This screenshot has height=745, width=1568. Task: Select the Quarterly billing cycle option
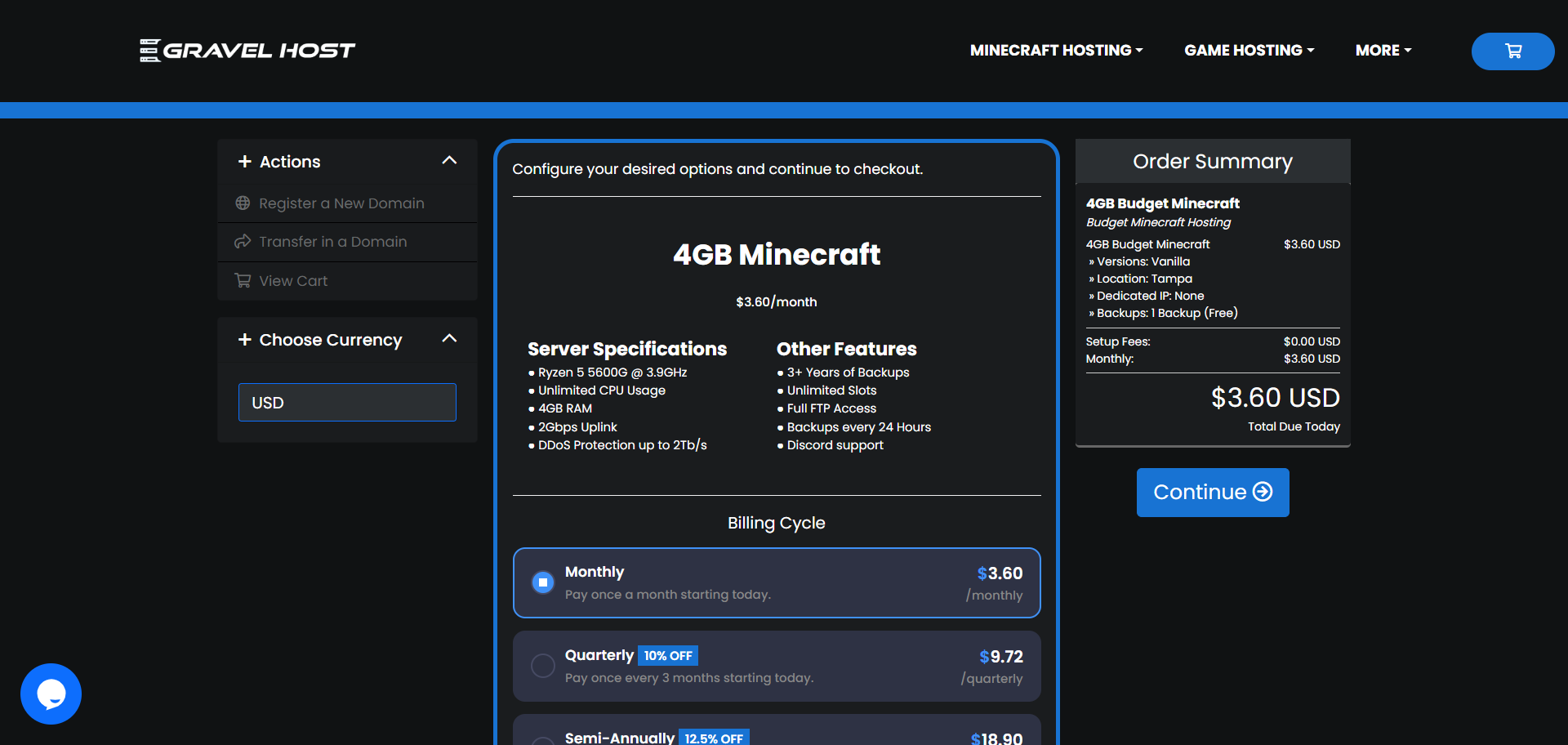pos(542,666)
